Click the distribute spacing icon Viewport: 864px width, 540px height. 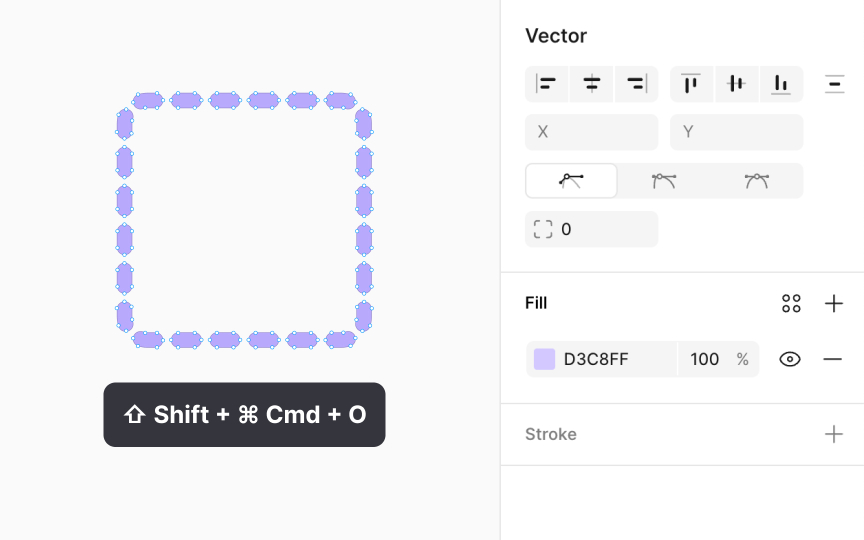coord(834,84)
